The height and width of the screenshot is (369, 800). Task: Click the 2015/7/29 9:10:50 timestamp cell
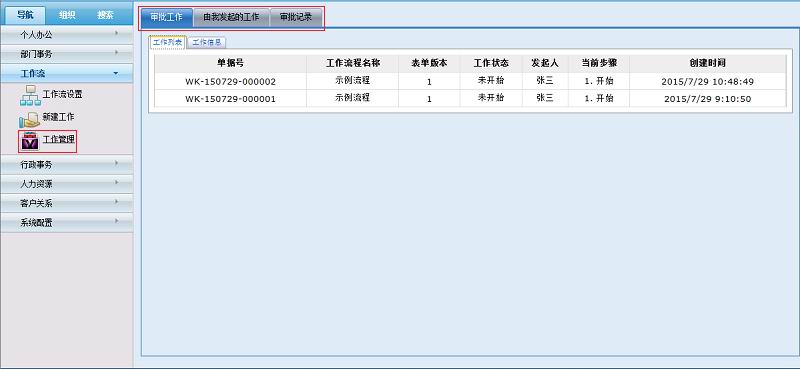coord(708,99)
